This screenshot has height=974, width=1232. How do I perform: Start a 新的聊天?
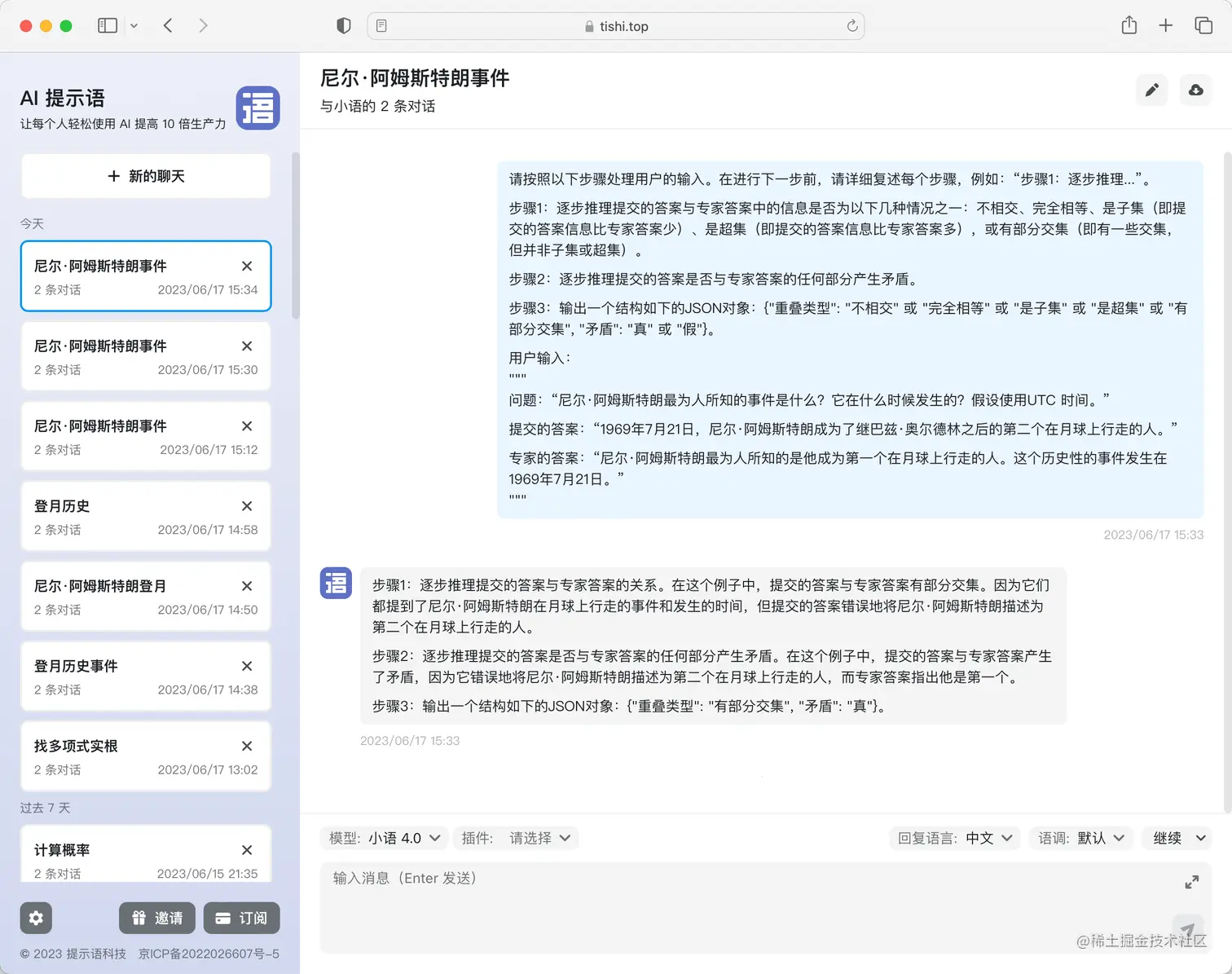tap(146, 176)
